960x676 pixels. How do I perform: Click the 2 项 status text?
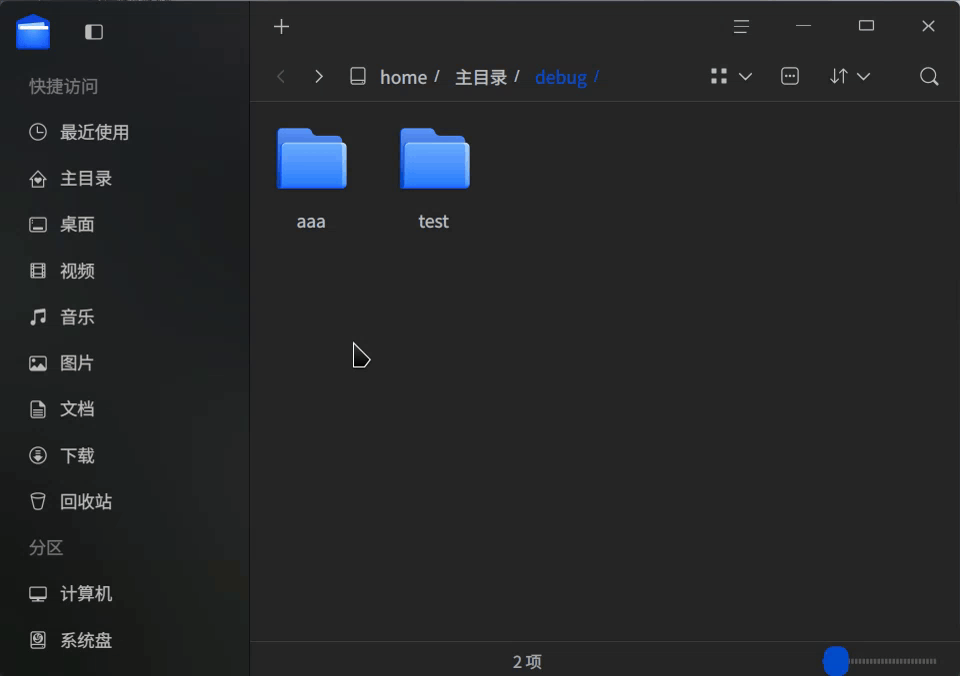coord(527,661)
